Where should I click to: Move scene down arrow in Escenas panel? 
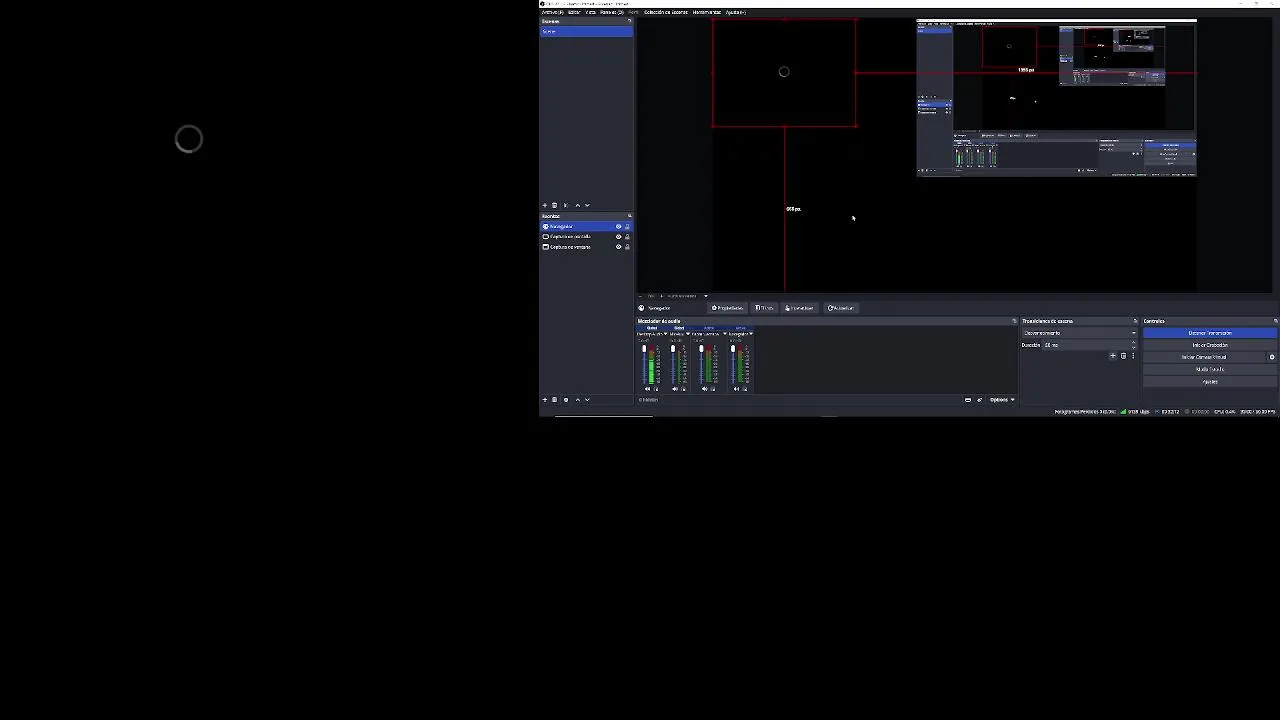587,205
